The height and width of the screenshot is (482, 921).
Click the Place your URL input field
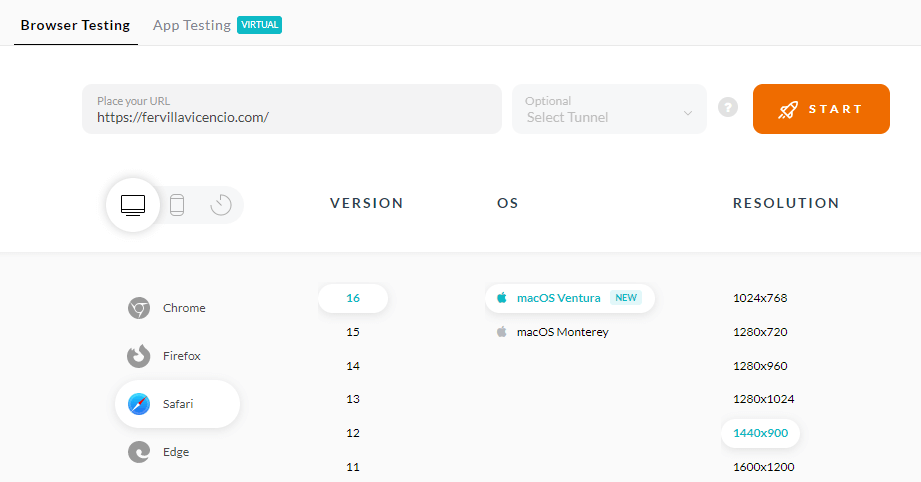[292, 109]
